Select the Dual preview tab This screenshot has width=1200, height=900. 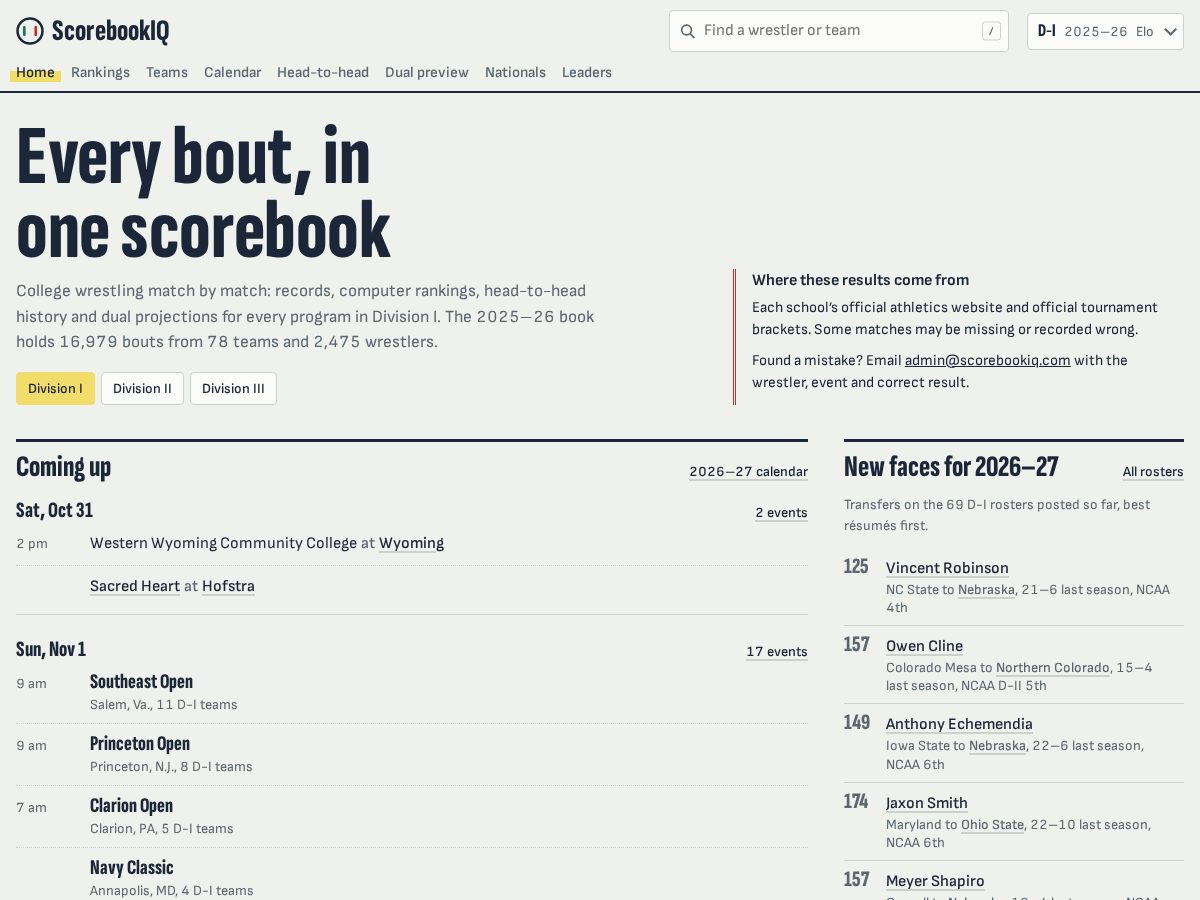click(x=427, y=72)
